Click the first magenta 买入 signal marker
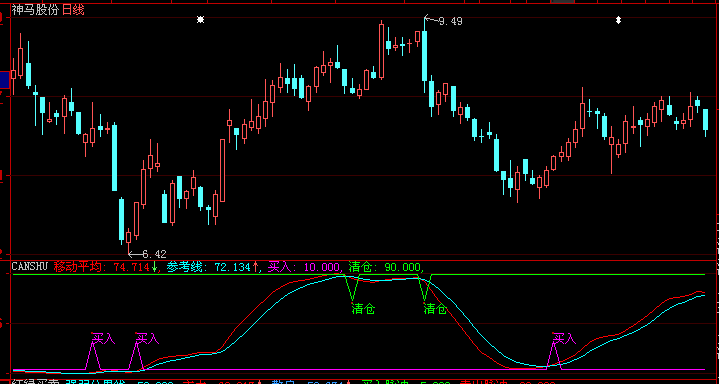The height and width of the screenshot is (384, 719). point(103,338)
